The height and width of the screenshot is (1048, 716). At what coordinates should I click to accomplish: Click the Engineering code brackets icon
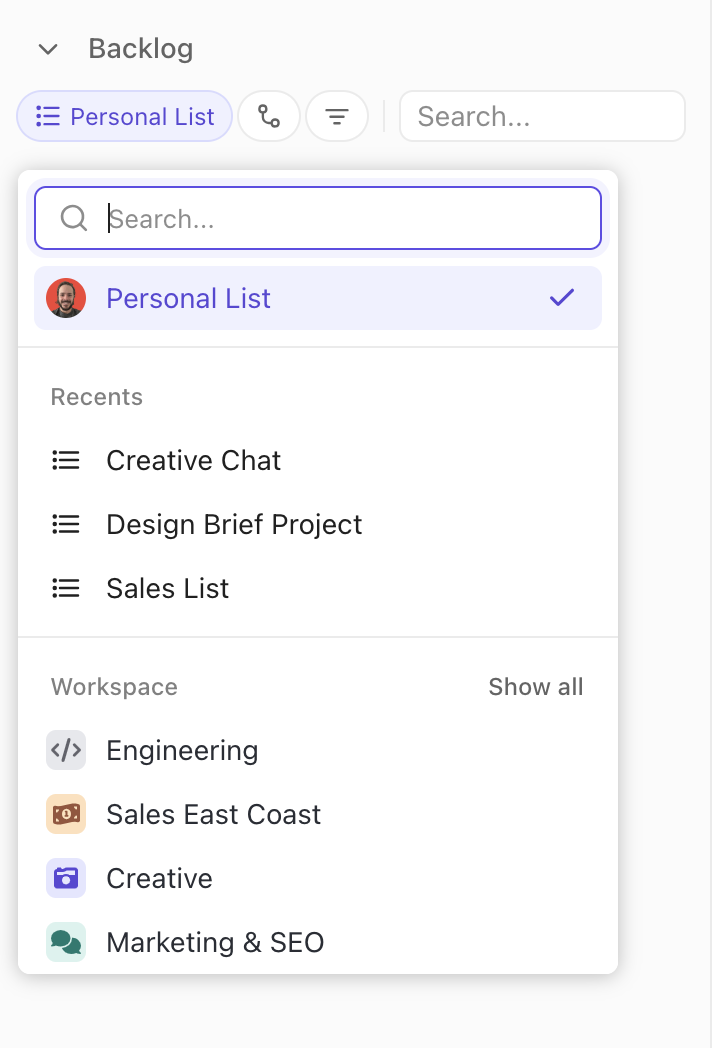pyautogui.click(x=66, y=750)
